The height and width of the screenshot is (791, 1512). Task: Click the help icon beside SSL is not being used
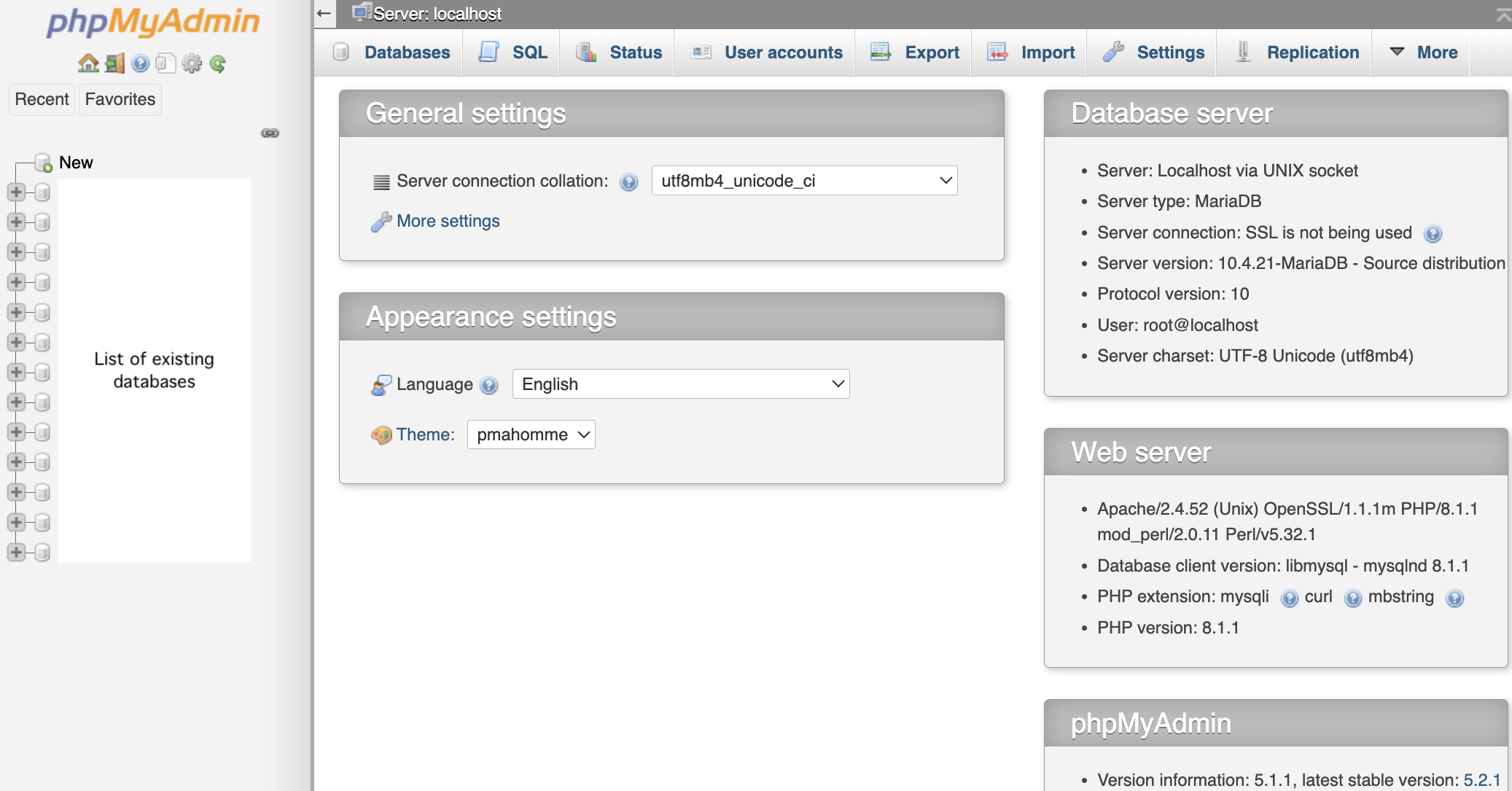click(1433, 233)
